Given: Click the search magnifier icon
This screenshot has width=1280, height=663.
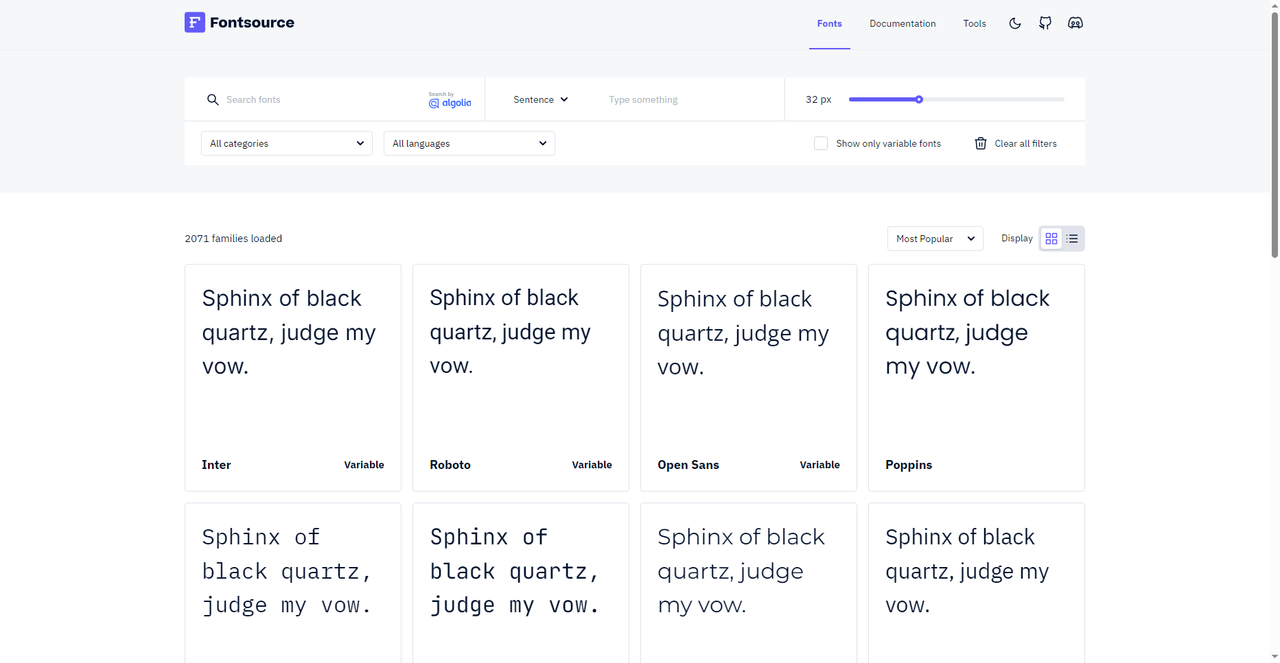Looking at the screenshot, I should pyautogui.click(x=212, y=100).
